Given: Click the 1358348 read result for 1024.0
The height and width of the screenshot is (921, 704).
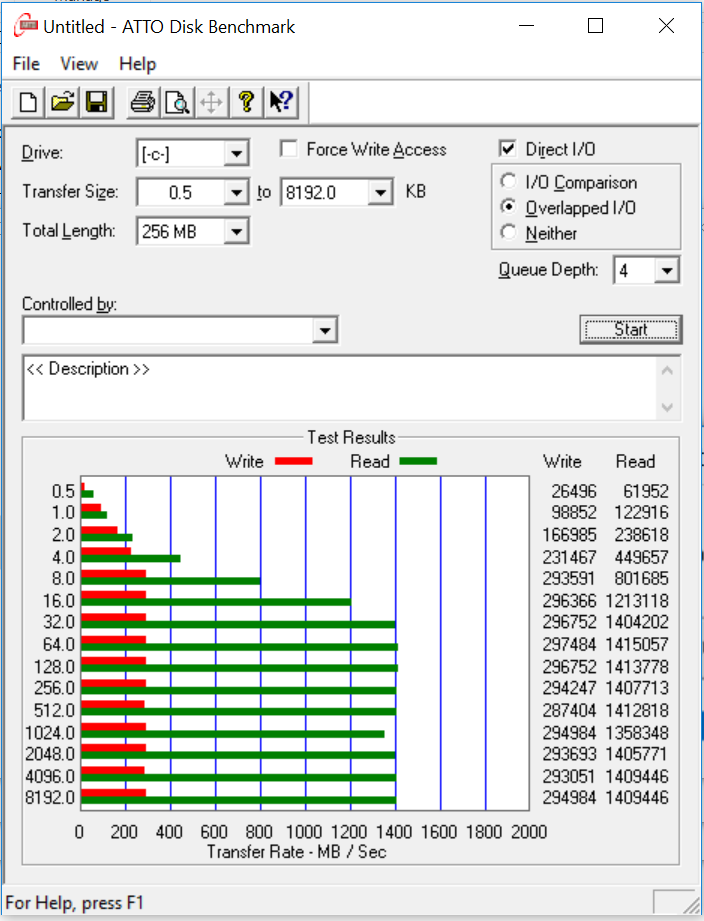Looking at the screenshot, I should [636, 733].
